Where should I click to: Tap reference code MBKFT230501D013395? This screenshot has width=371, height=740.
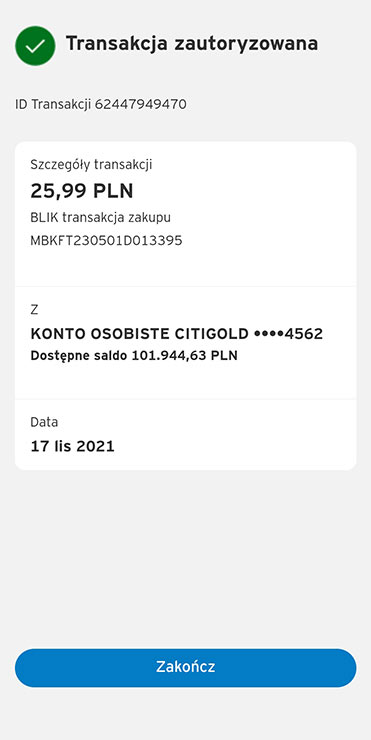(106, 241)
